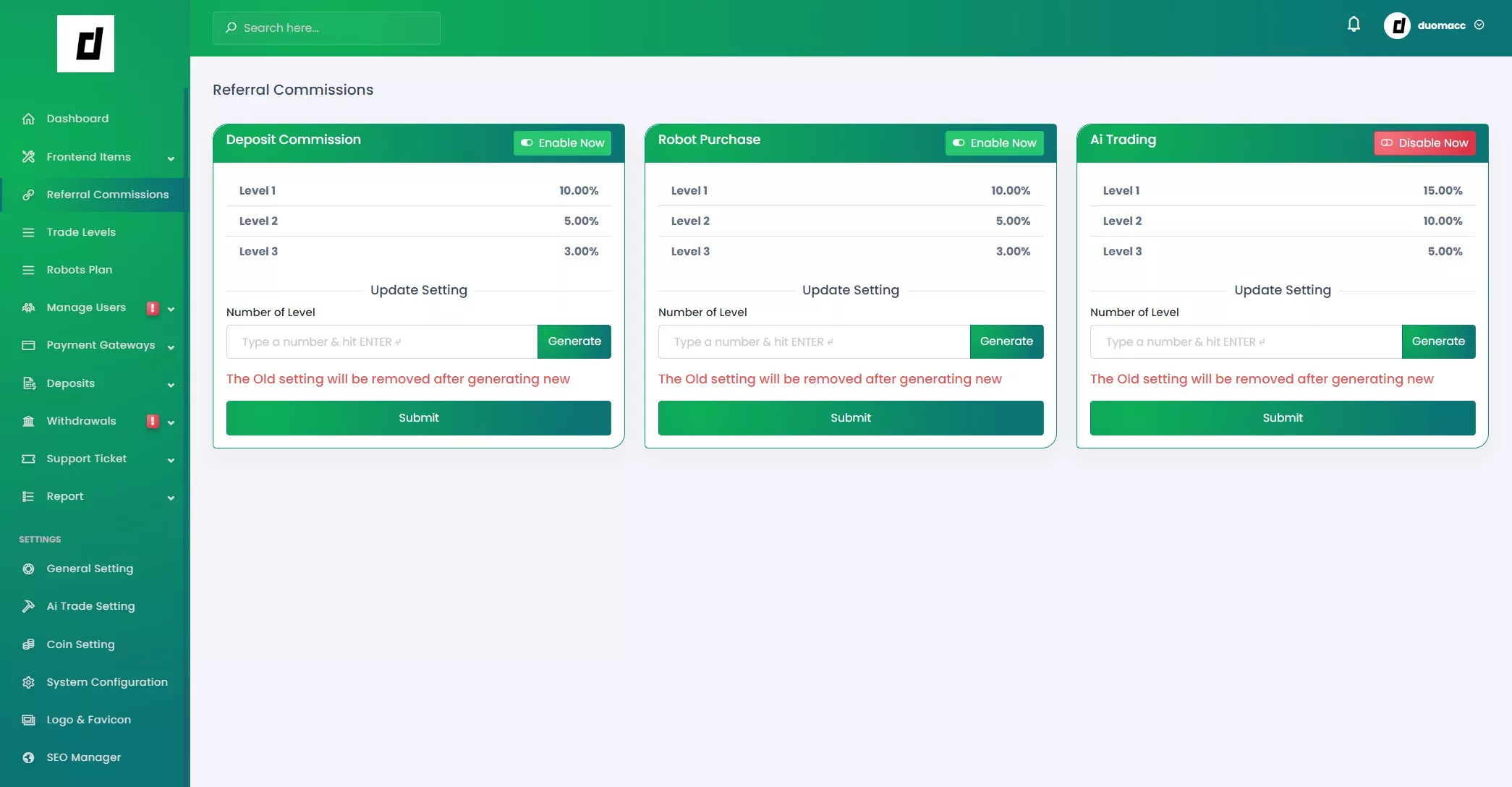Toggle Enable Now for Robot Purchase
This screenshot has width=1512, height=787.
pos(994,143)
